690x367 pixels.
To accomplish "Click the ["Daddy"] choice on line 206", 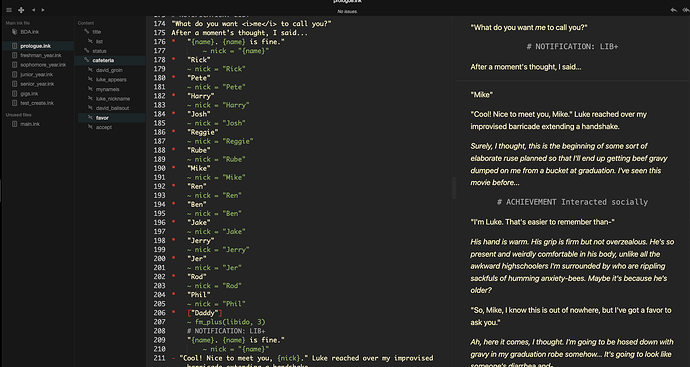I will coord(205,313).
